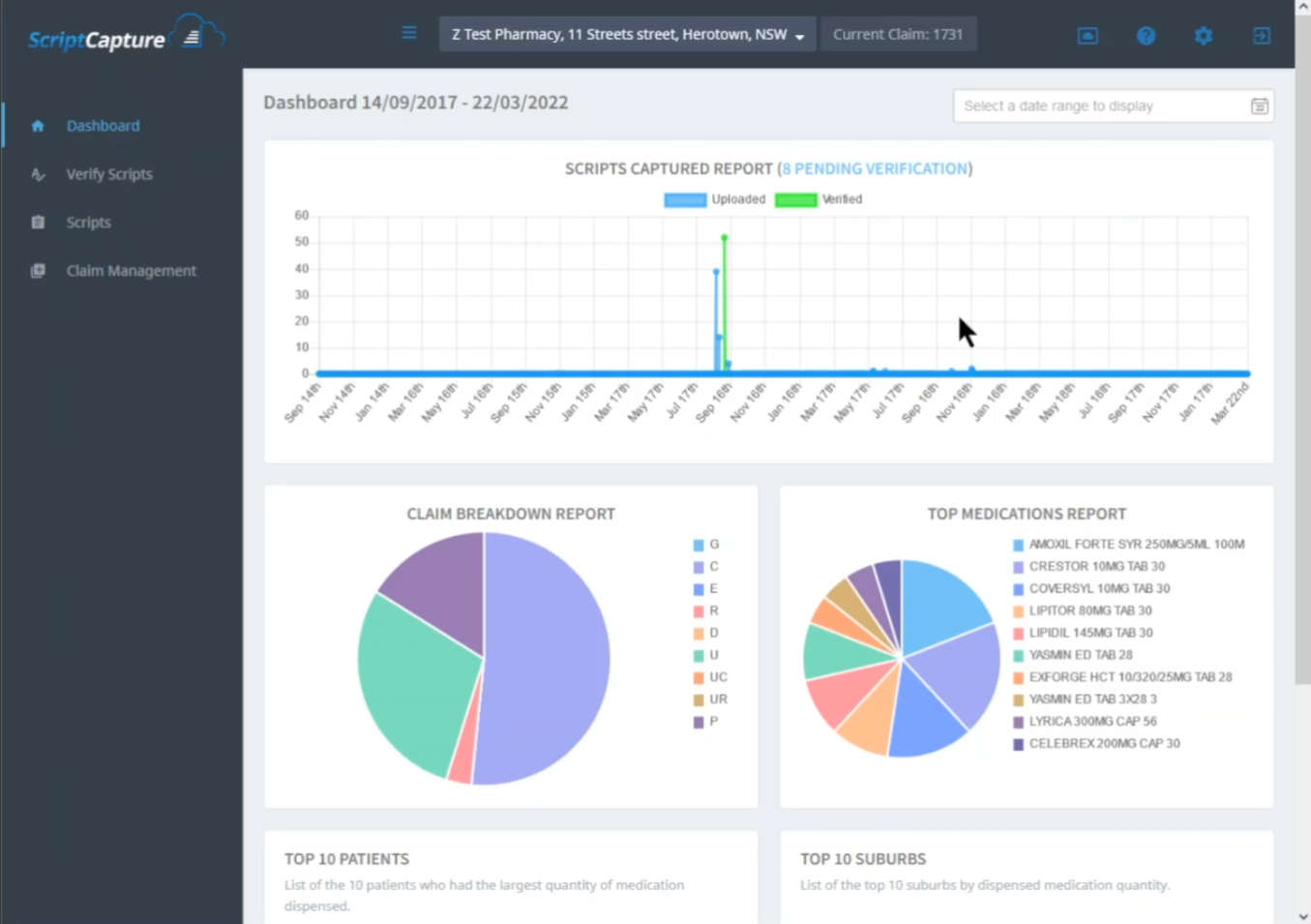Toggle U legend item in Claim Breakdown
The width and height of the screenshot is (1311, 924).
pos(706,656)
